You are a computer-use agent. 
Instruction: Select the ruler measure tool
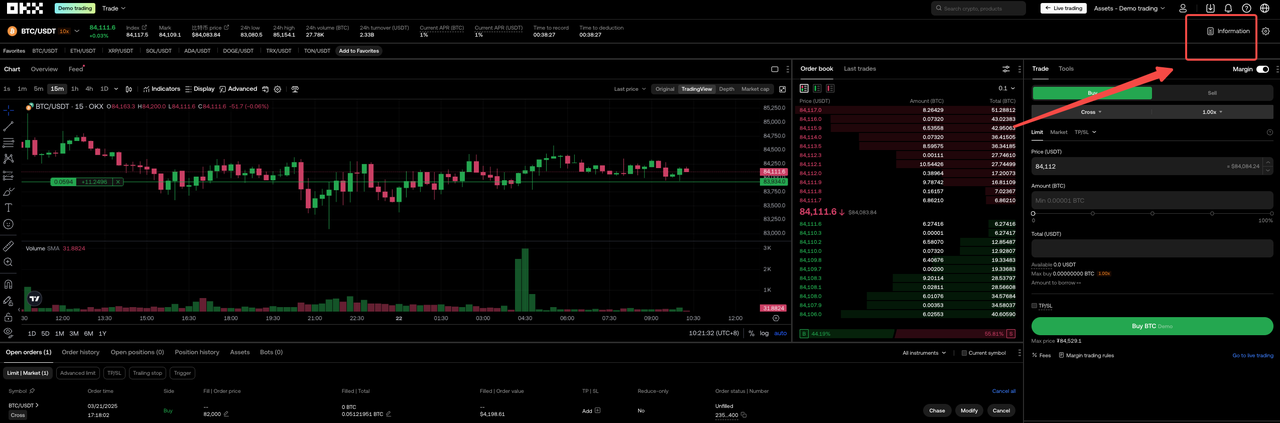click(x=8, y=246)
